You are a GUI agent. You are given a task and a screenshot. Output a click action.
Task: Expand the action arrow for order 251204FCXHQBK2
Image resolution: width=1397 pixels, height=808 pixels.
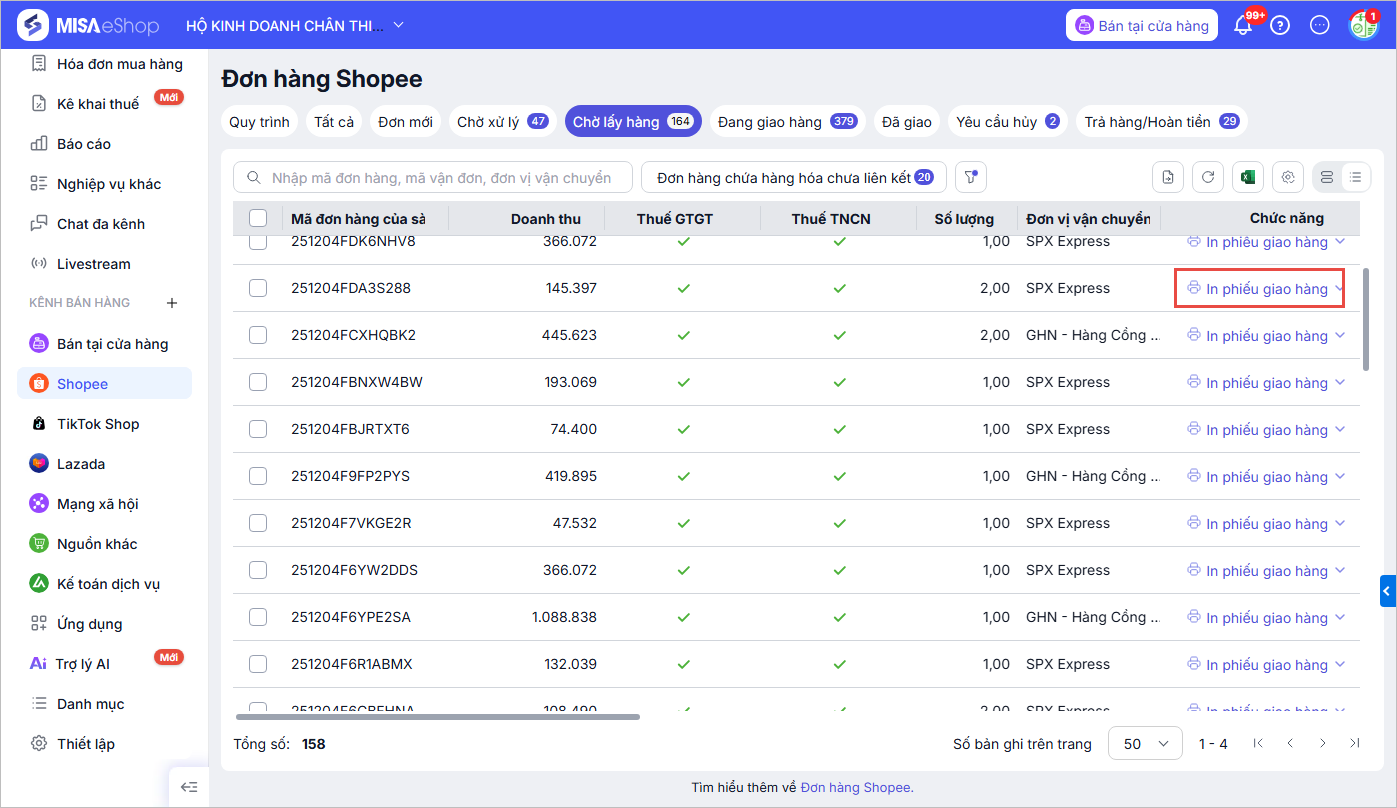(x=1341, y=336)
